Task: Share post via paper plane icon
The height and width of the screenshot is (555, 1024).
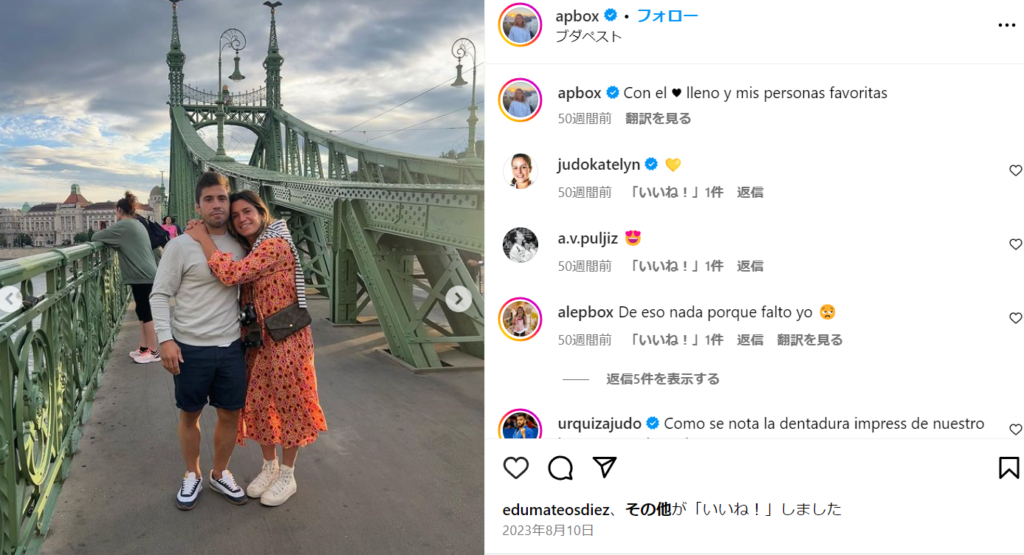Action: tap(605, 467)
